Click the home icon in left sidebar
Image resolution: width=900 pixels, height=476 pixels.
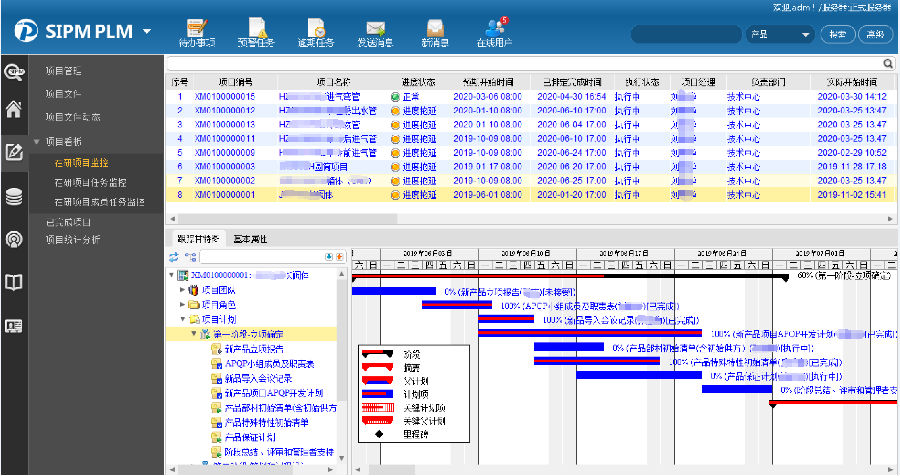point(14,110)
